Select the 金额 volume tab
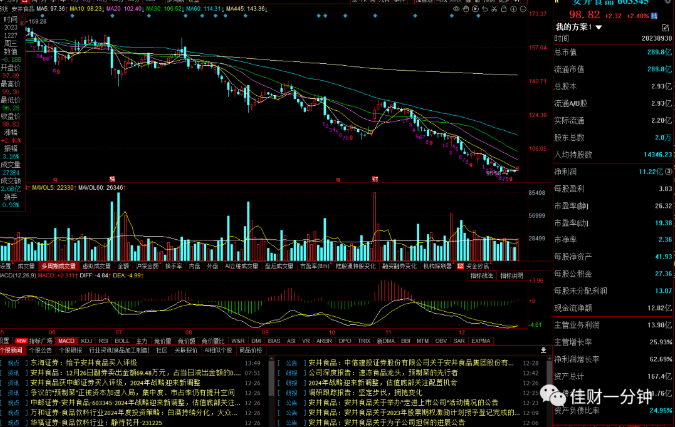Screen dimensions: 676x427 [x=123, y=266]
